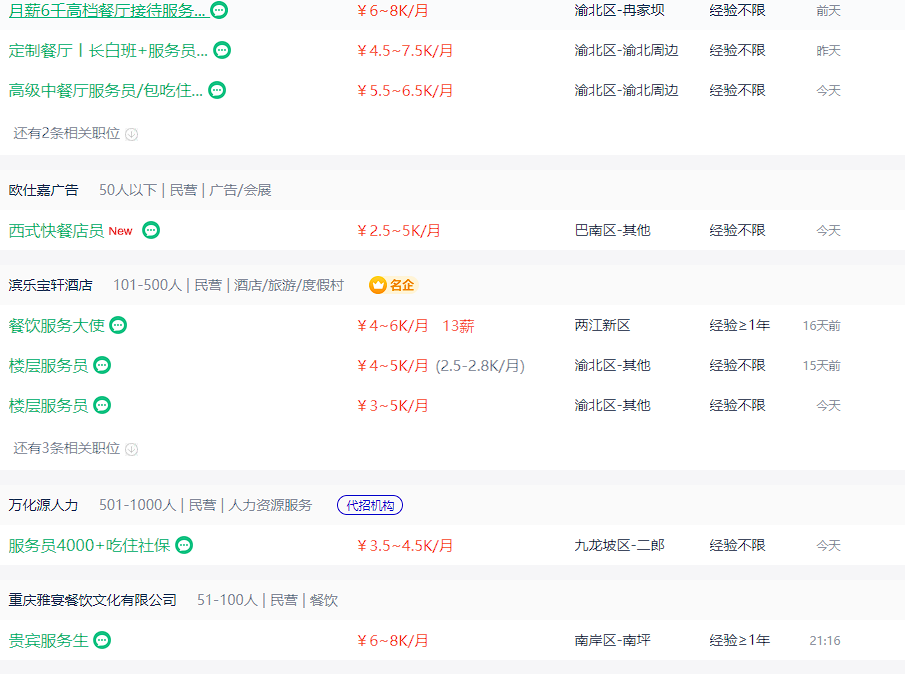The height and width of the screenshot is (674, 905).
Task: Expand 还有3条相关职位
Action: tap(76, 448)
